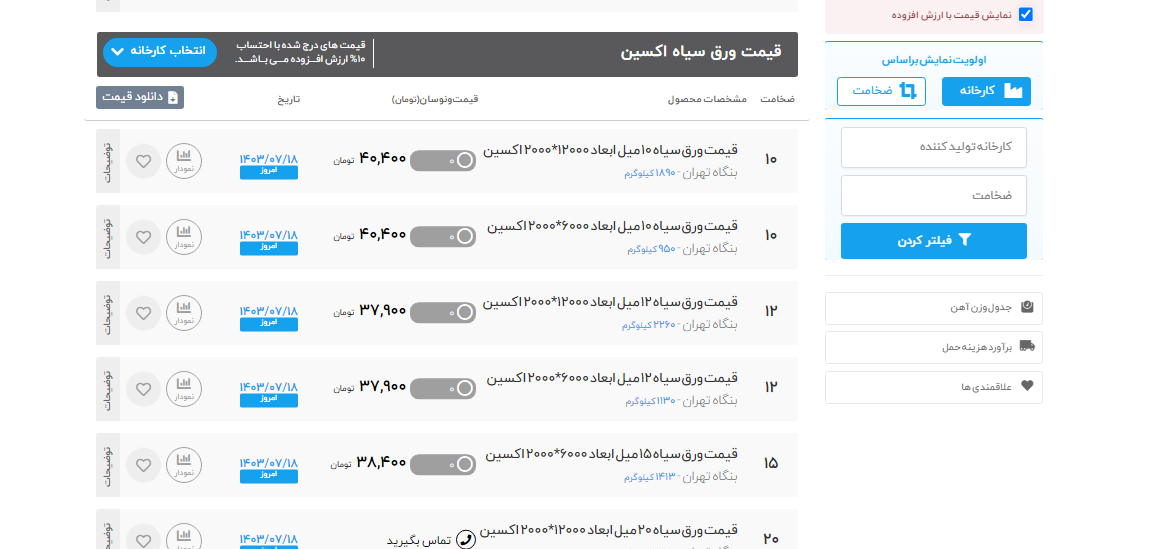The height and width of the screenshot is (549, 1171).
Task: Expand توضیحات tab on first 10mm row
Action: click(x=108, y=161)
